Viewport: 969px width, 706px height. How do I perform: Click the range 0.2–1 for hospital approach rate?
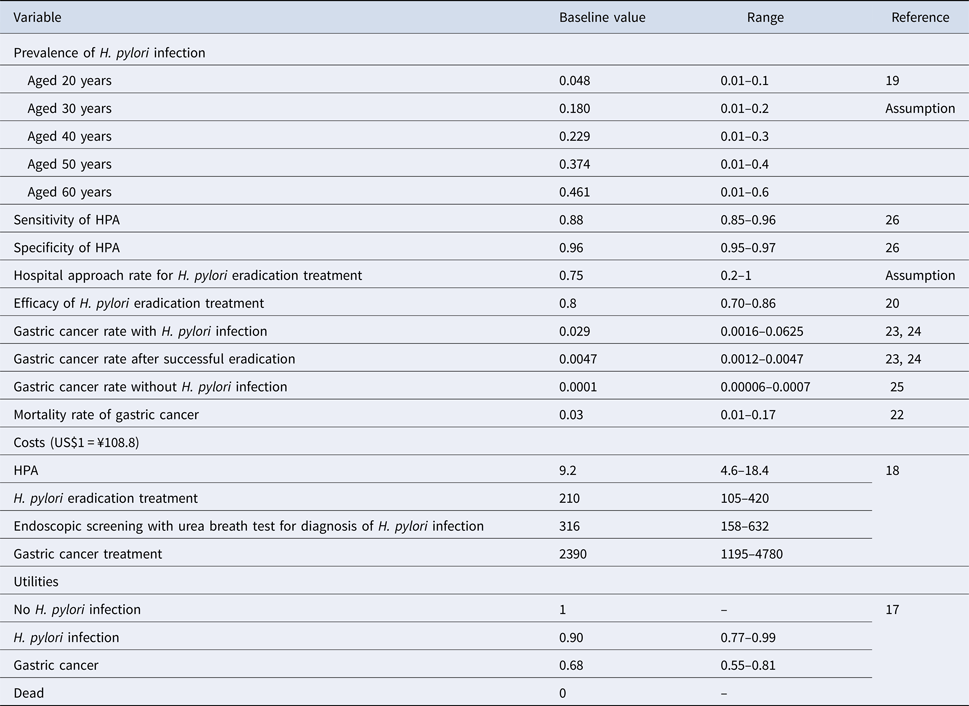(x=738, y=275)
